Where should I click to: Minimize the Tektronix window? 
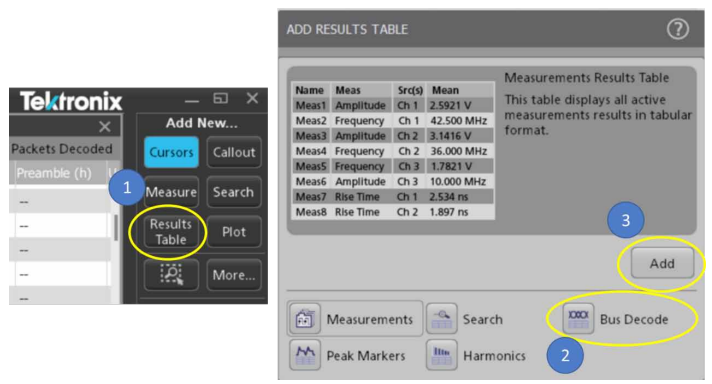click(192, 100)
